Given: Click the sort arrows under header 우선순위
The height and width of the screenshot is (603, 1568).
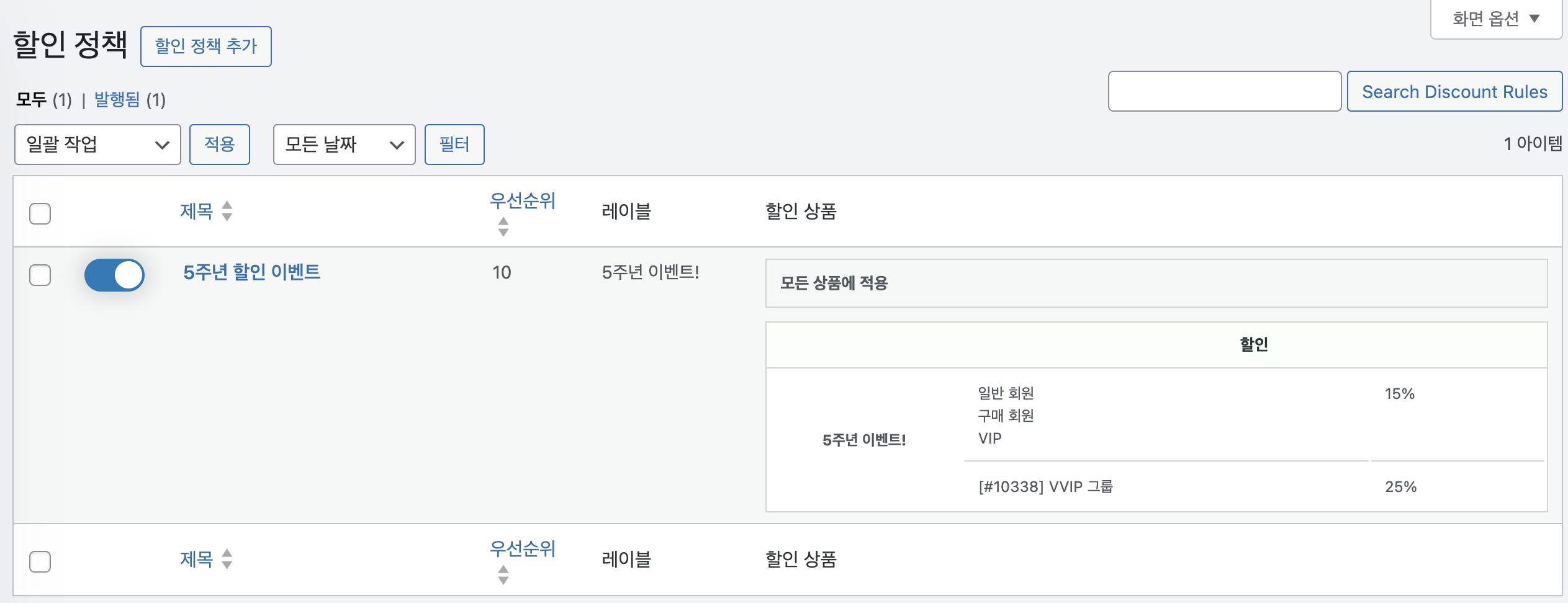Looking at the screenshot, I should [503, 227].
